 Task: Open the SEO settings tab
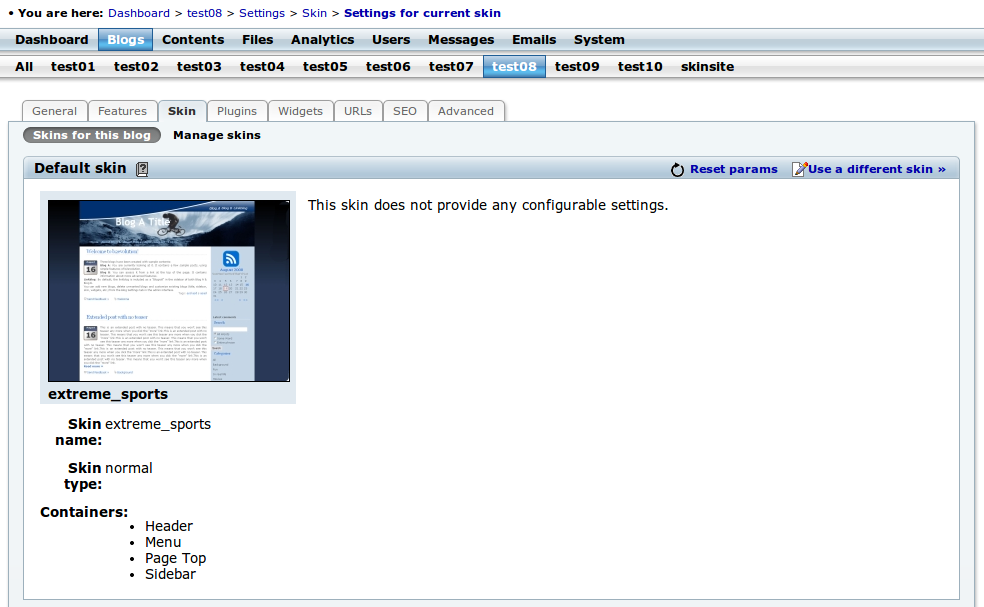tap(405, 111)
